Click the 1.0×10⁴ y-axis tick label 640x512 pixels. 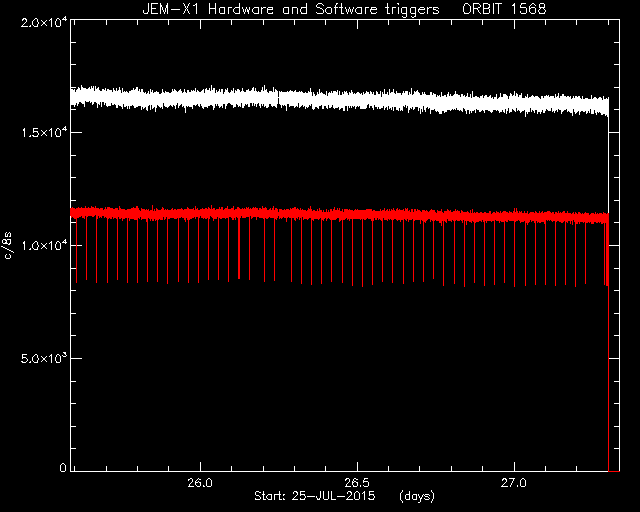[x=44, y=245]
